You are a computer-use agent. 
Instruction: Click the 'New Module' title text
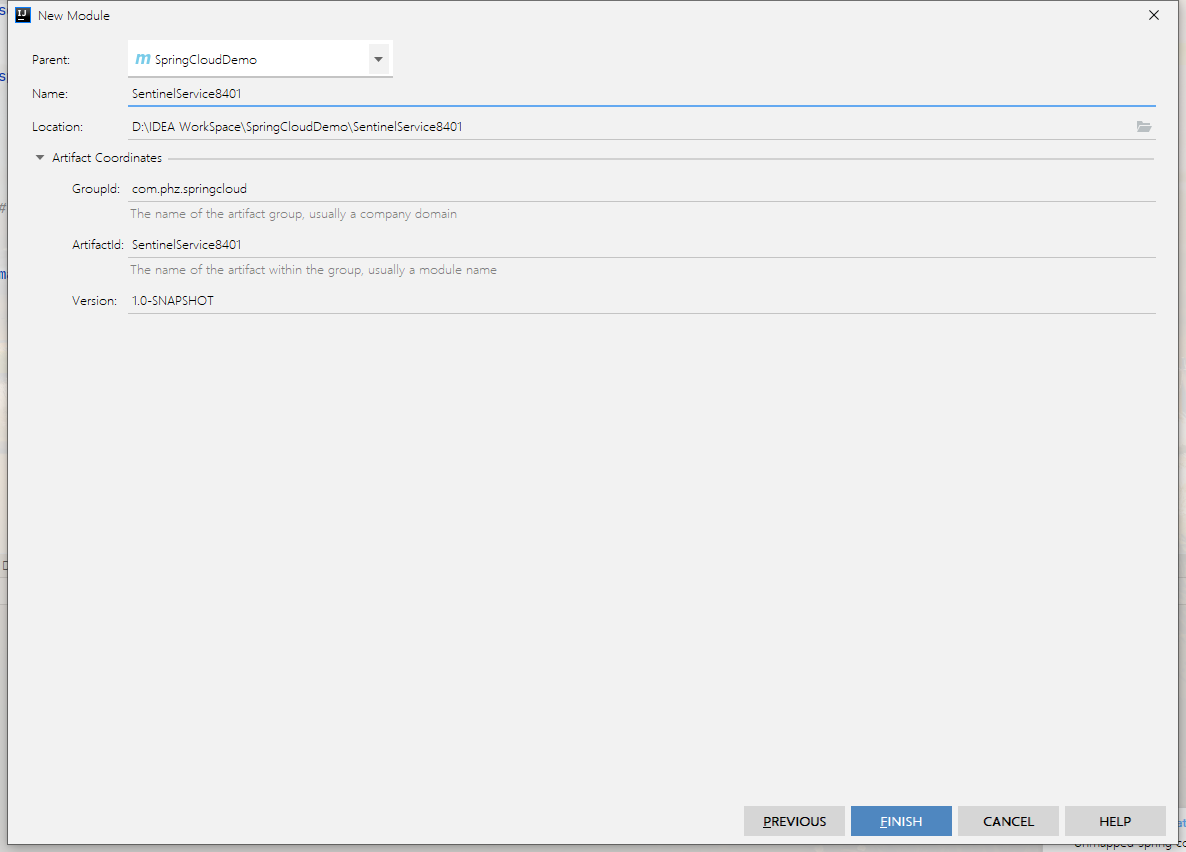coord(73,15)
